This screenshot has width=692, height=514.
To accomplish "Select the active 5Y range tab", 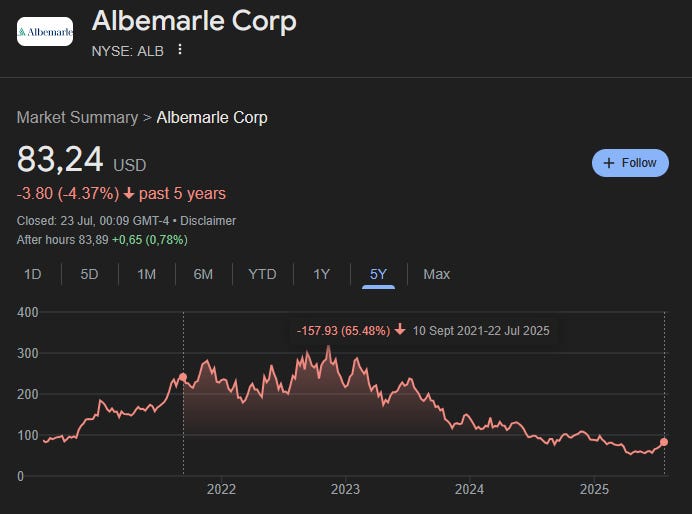I will tap(378, 274).
